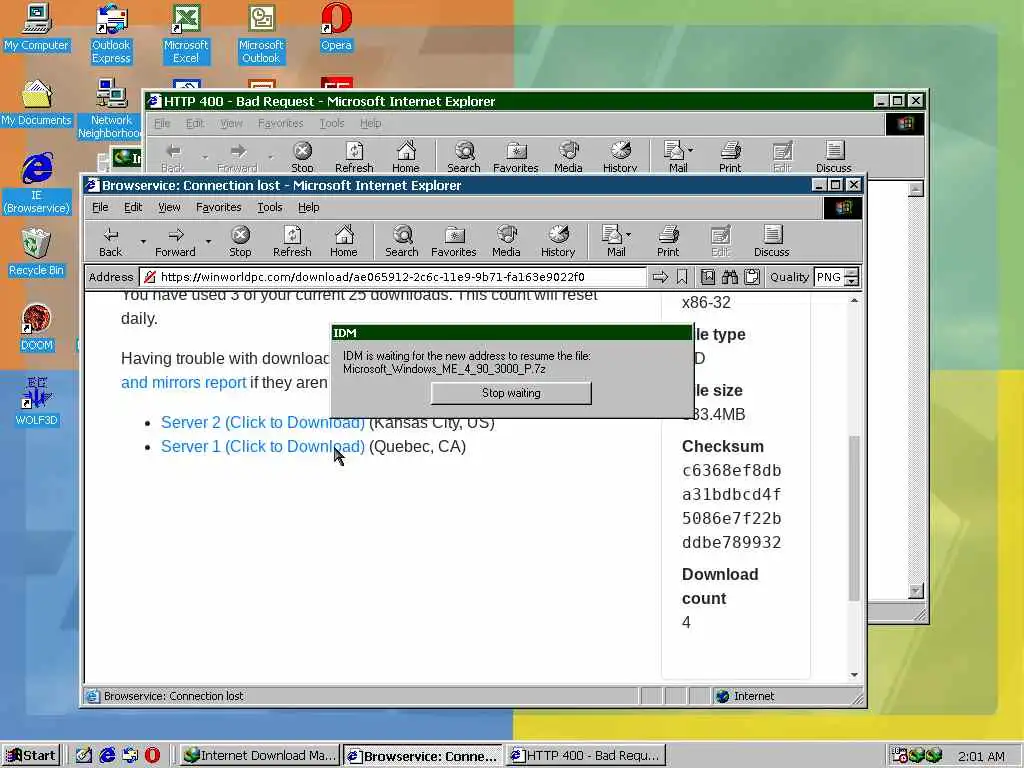Screen dimensions: 1024x768
Task: Click the Forward button in Browservice window
Action: coord(175,241)
